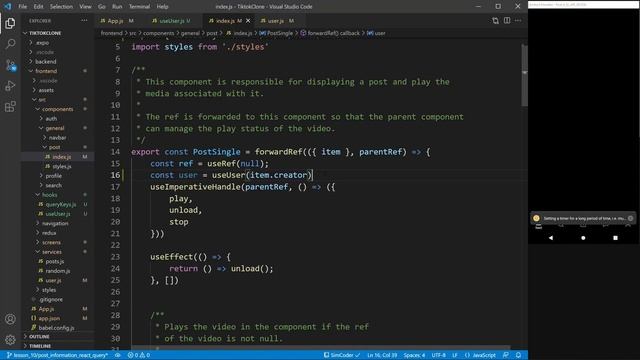Click the editor vertical scrollbar thumb
Viewport: 640px width, 360px height.
click(524, 76)
